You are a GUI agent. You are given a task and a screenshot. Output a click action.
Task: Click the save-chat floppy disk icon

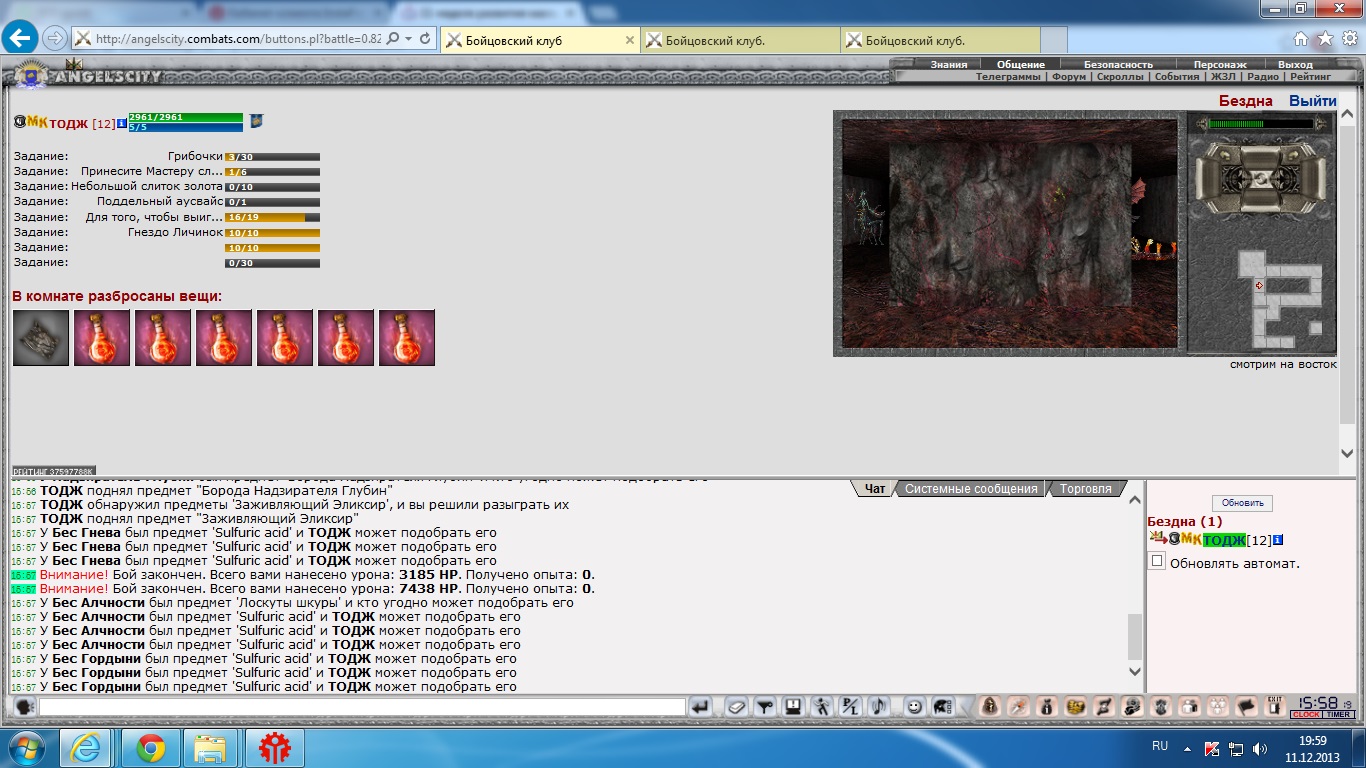(793, 707)
